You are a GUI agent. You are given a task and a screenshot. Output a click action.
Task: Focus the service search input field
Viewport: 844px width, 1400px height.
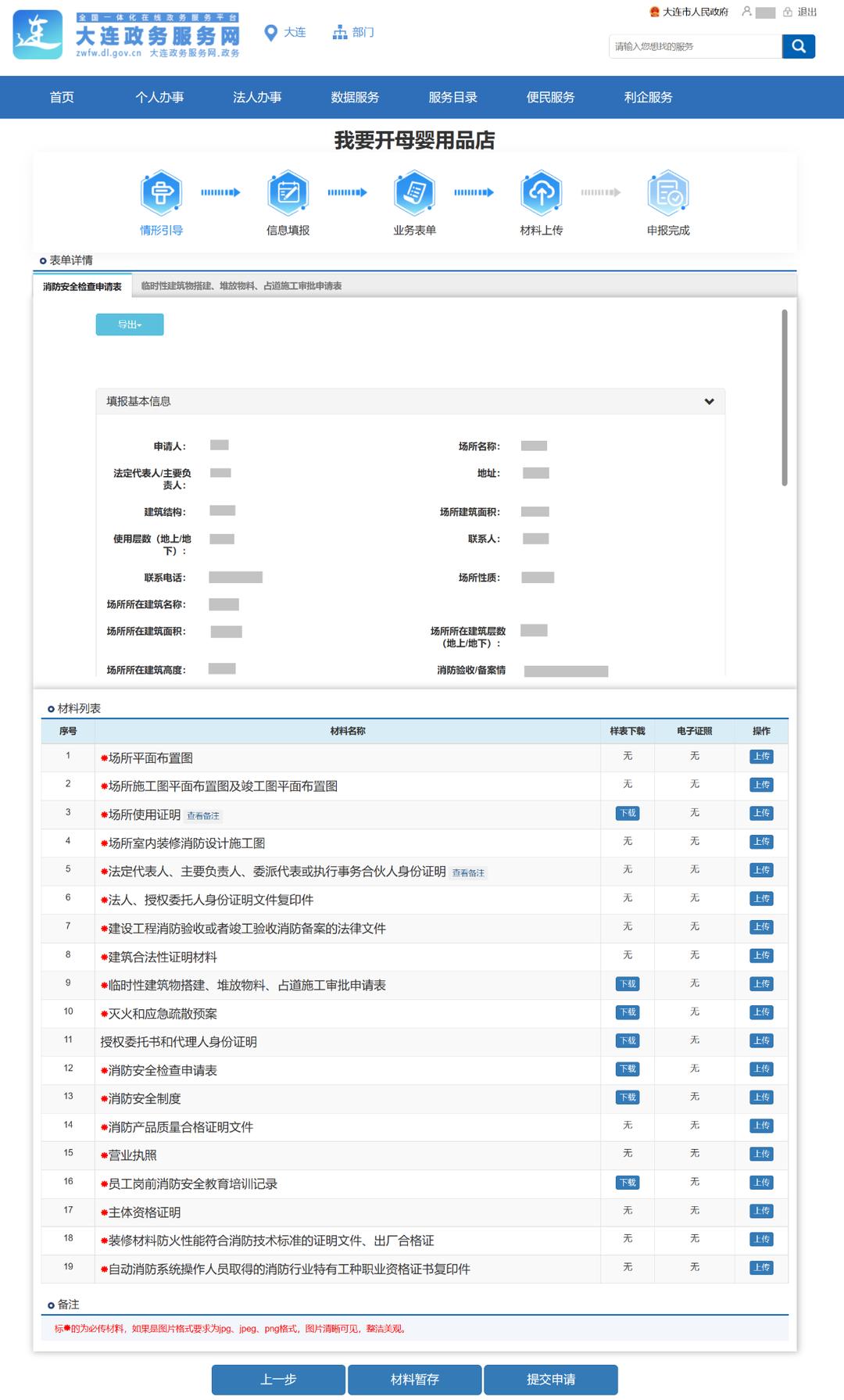coord(696,46)
